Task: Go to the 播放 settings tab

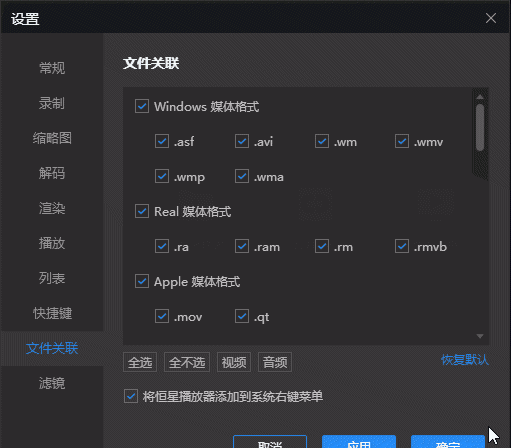Action: [x=52, y=243]
